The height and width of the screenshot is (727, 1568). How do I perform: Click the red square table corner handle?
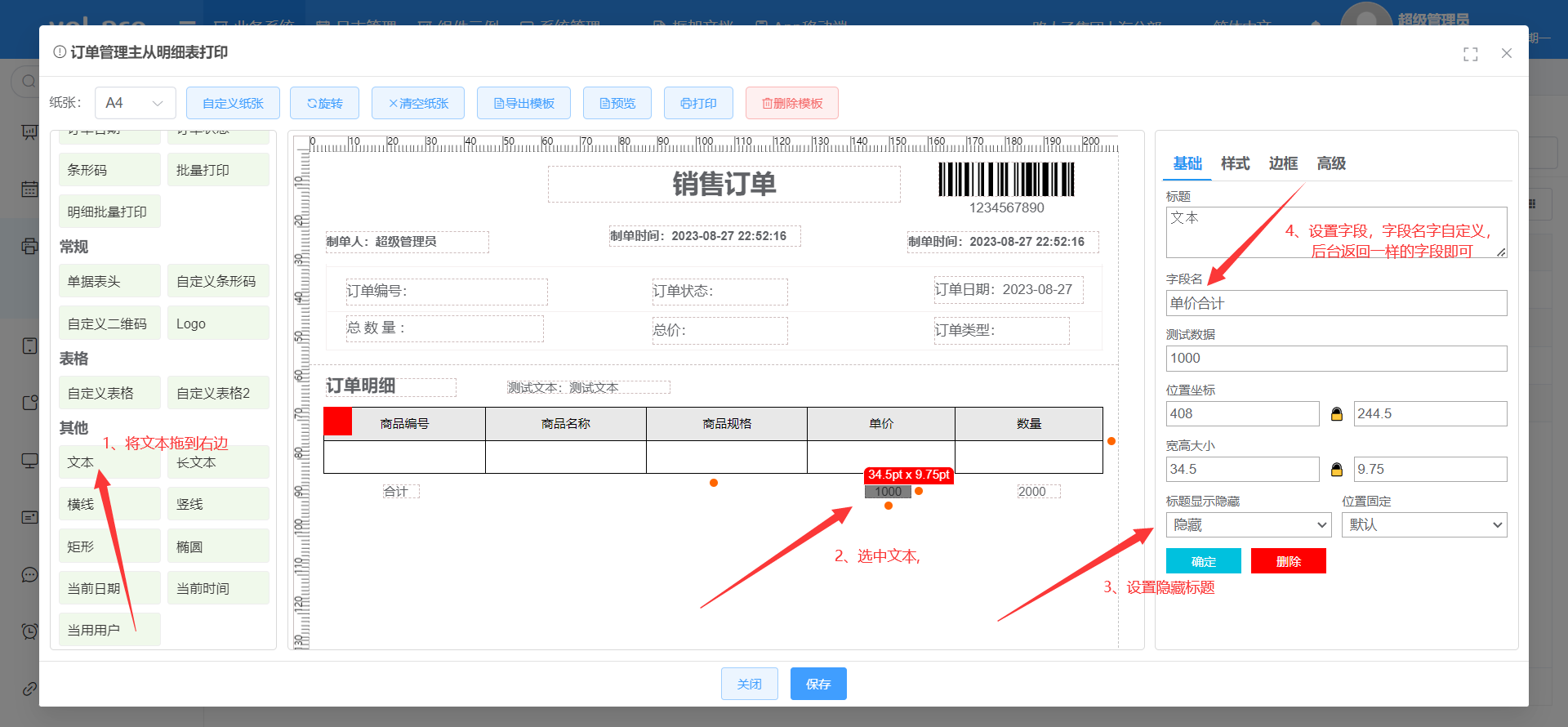(338, 421)
